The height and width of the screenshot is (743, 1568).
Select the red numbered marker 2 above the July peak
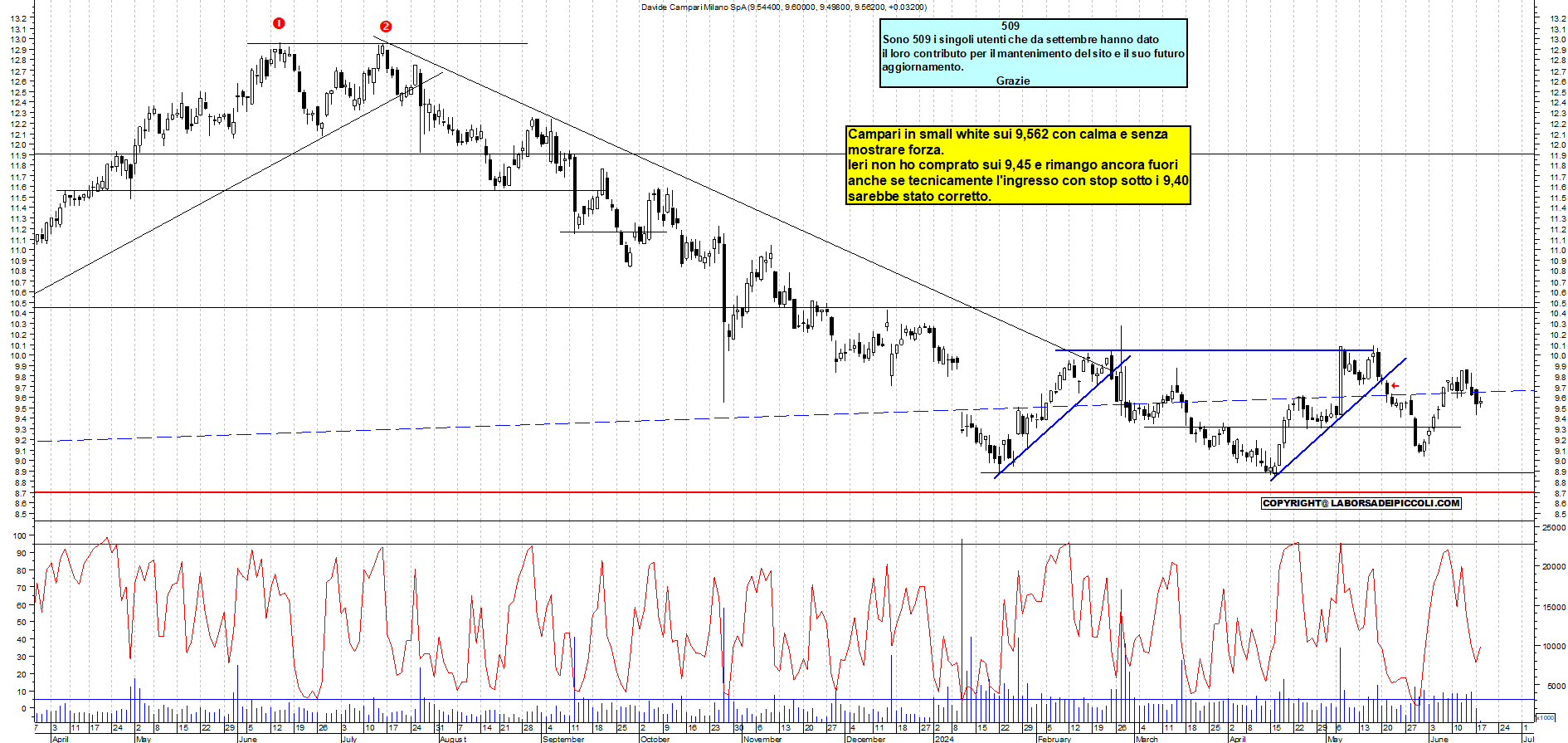386,27
